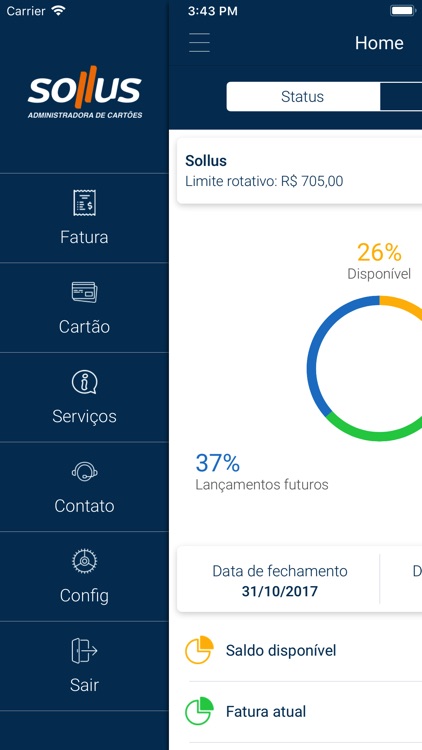This screenshot has width=422, height=750.
Task: Tap the Contato headset icon
Action: 84,472
